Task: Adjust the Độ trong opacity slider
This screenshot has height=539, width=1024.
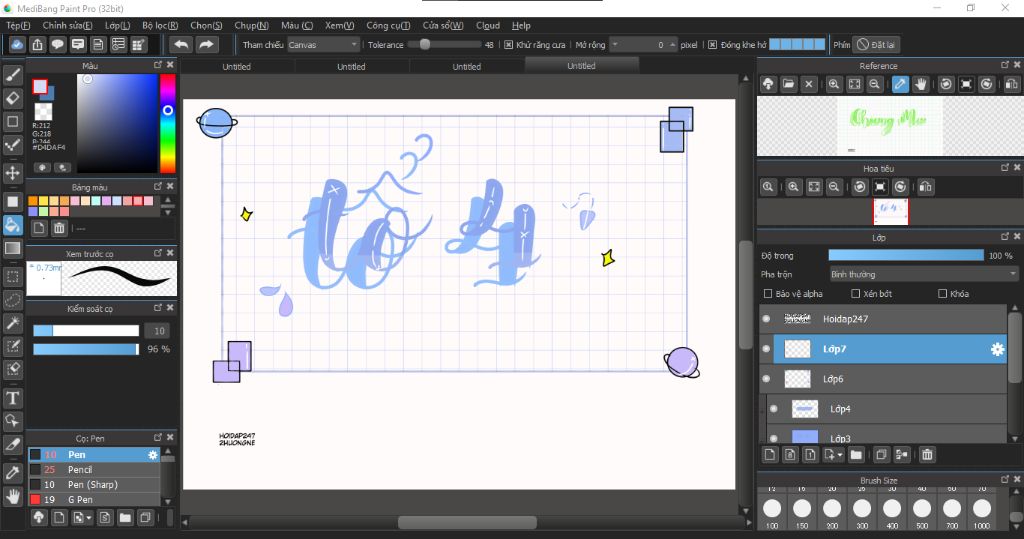Action: pos(906,255)
